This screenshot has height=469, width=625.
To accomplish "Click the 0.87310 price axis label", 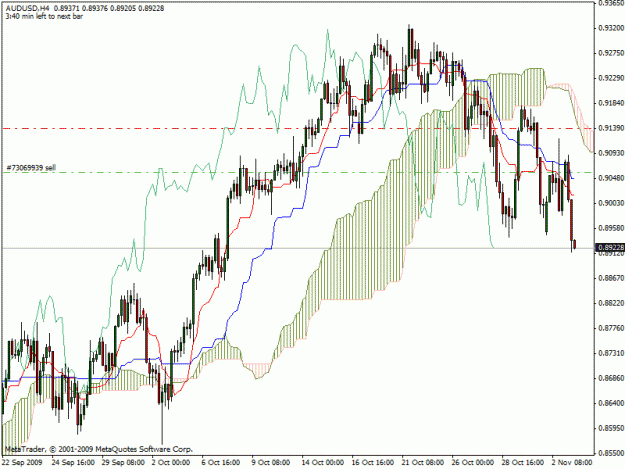I will [611, 353].
